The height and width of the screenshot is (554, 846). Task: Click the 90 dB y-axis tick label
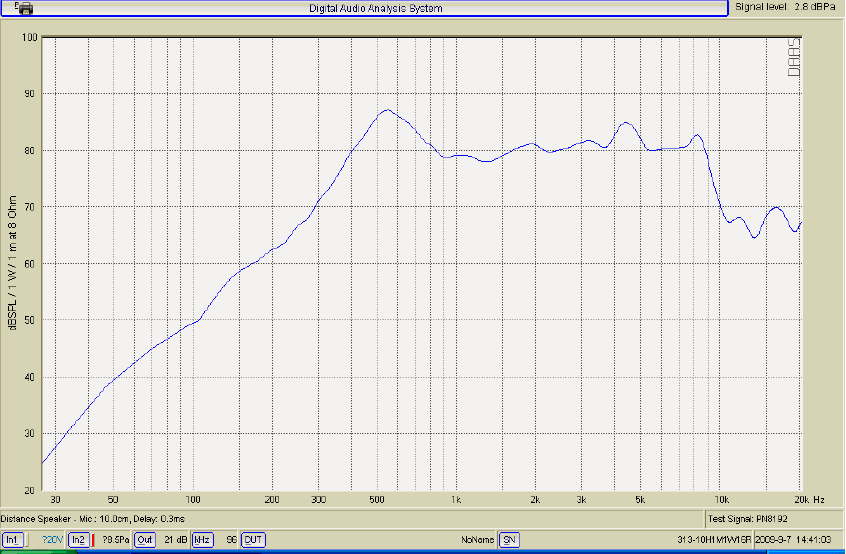coord(29,94)
